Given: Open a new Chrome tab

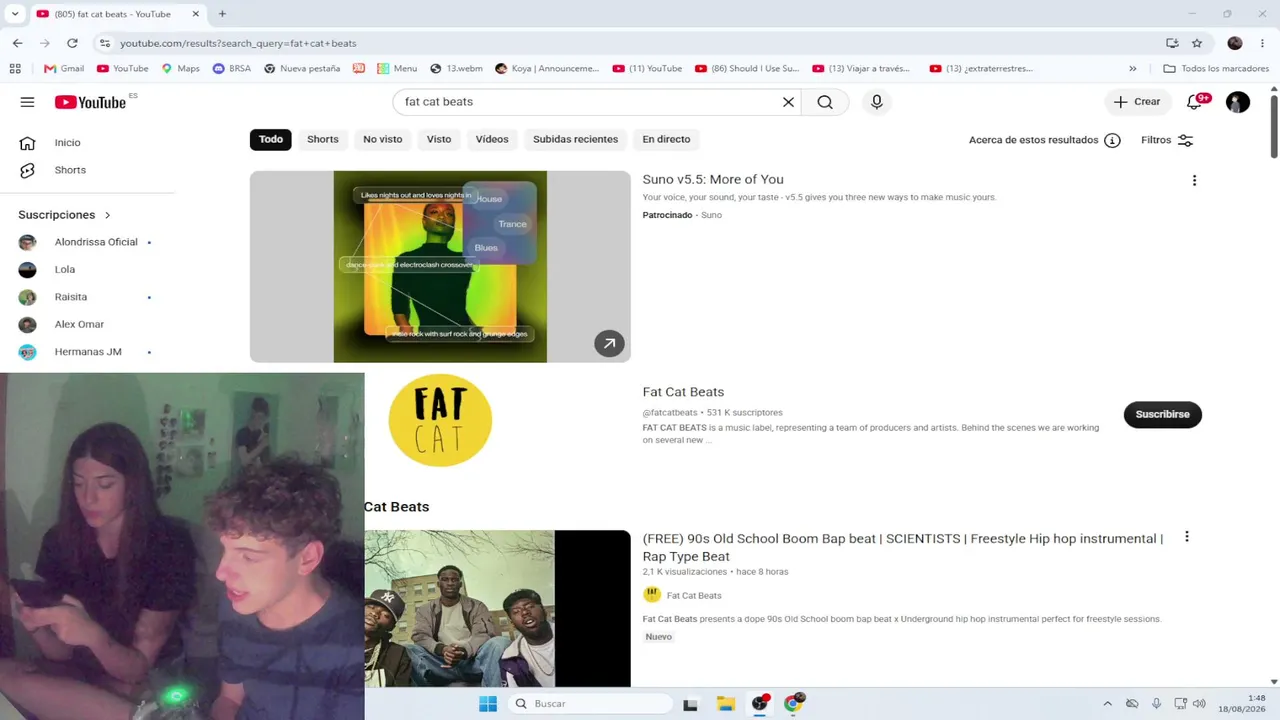Looking at the screenshot, I should click(x=222, y=14).
